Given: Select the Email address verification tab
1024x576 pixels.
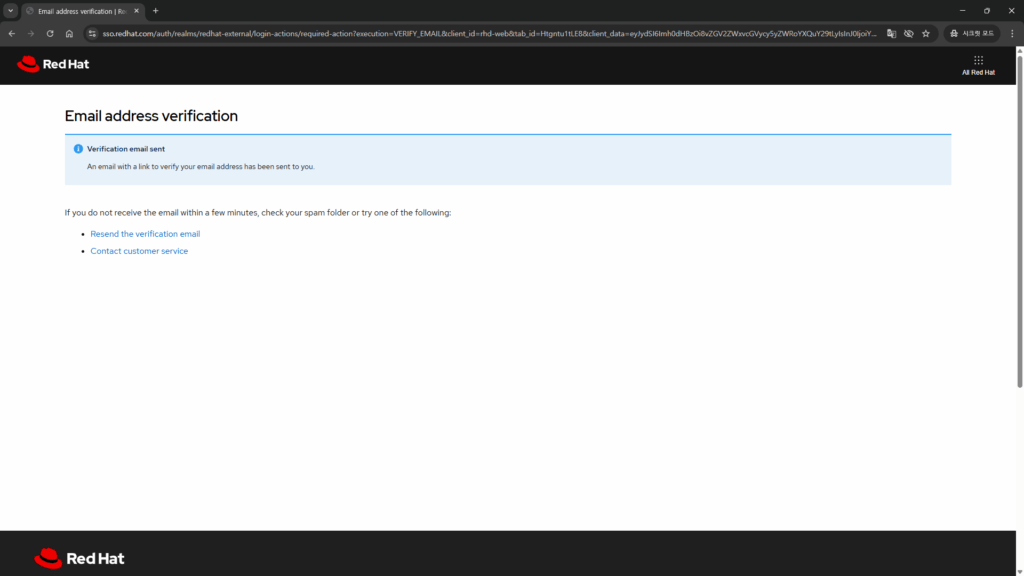Looking at the screenshot, I should 78,11.
